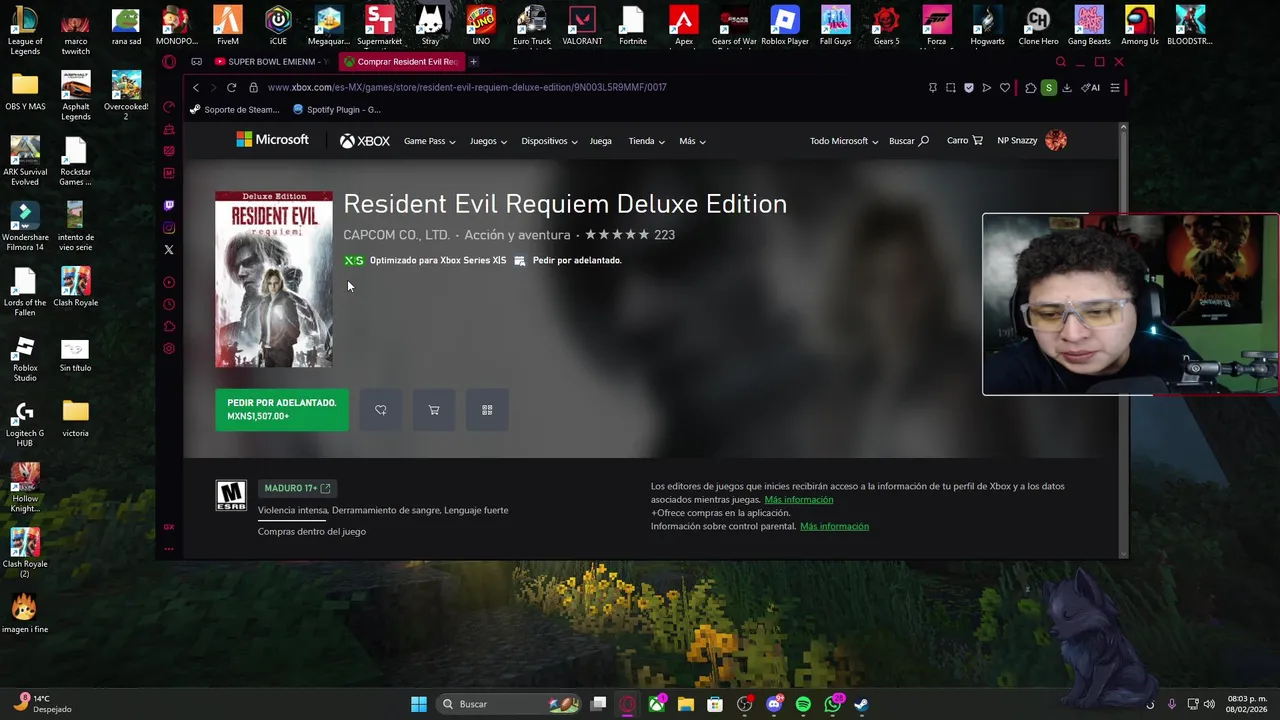Open Discord from the taskbar
The height and width of the screenshot is (720, 1280).
click(x=773, y=704)
